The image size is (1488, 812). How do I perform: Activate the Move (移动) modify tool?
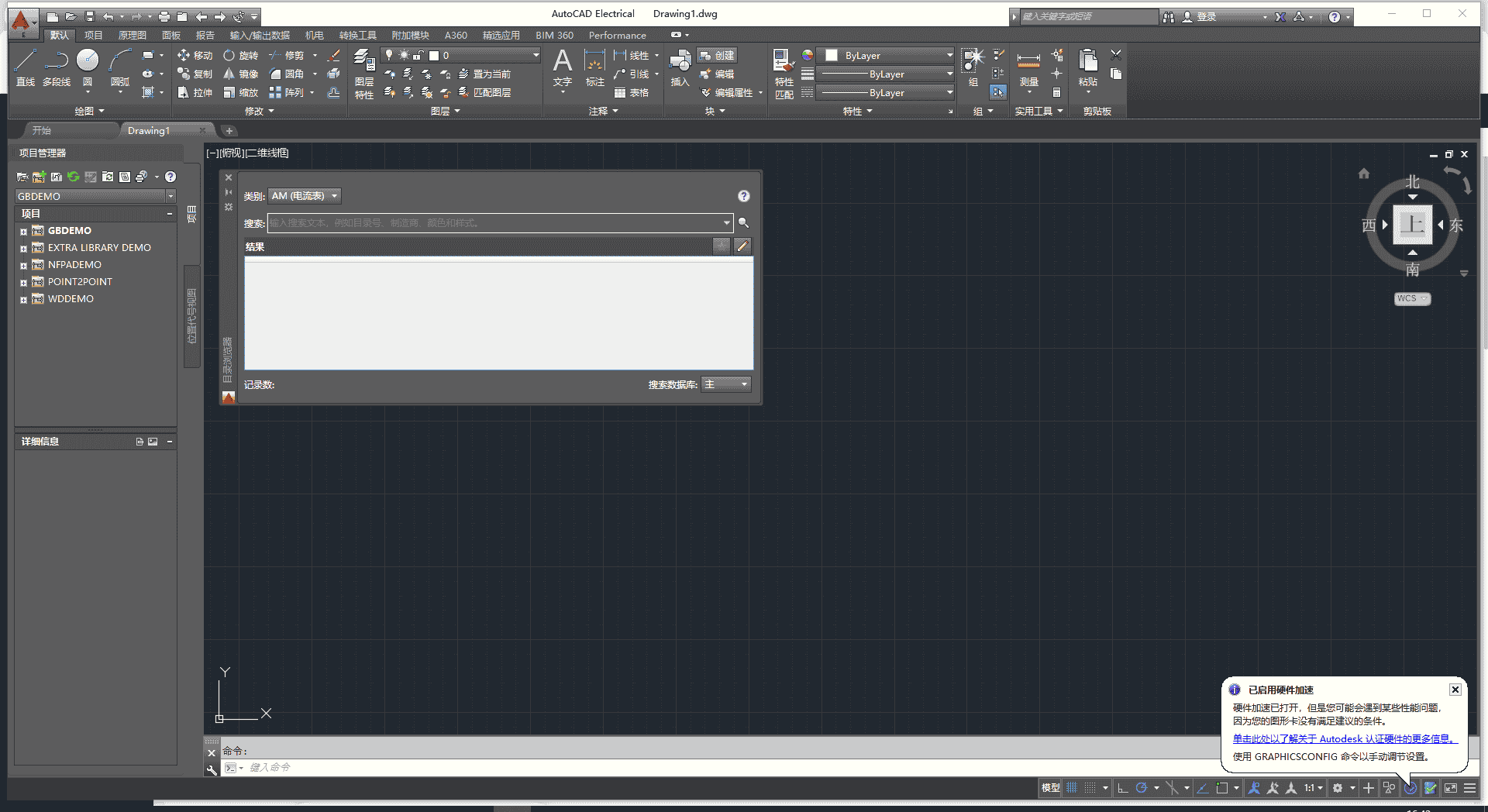pyautogui.click(x=195, y=55)
